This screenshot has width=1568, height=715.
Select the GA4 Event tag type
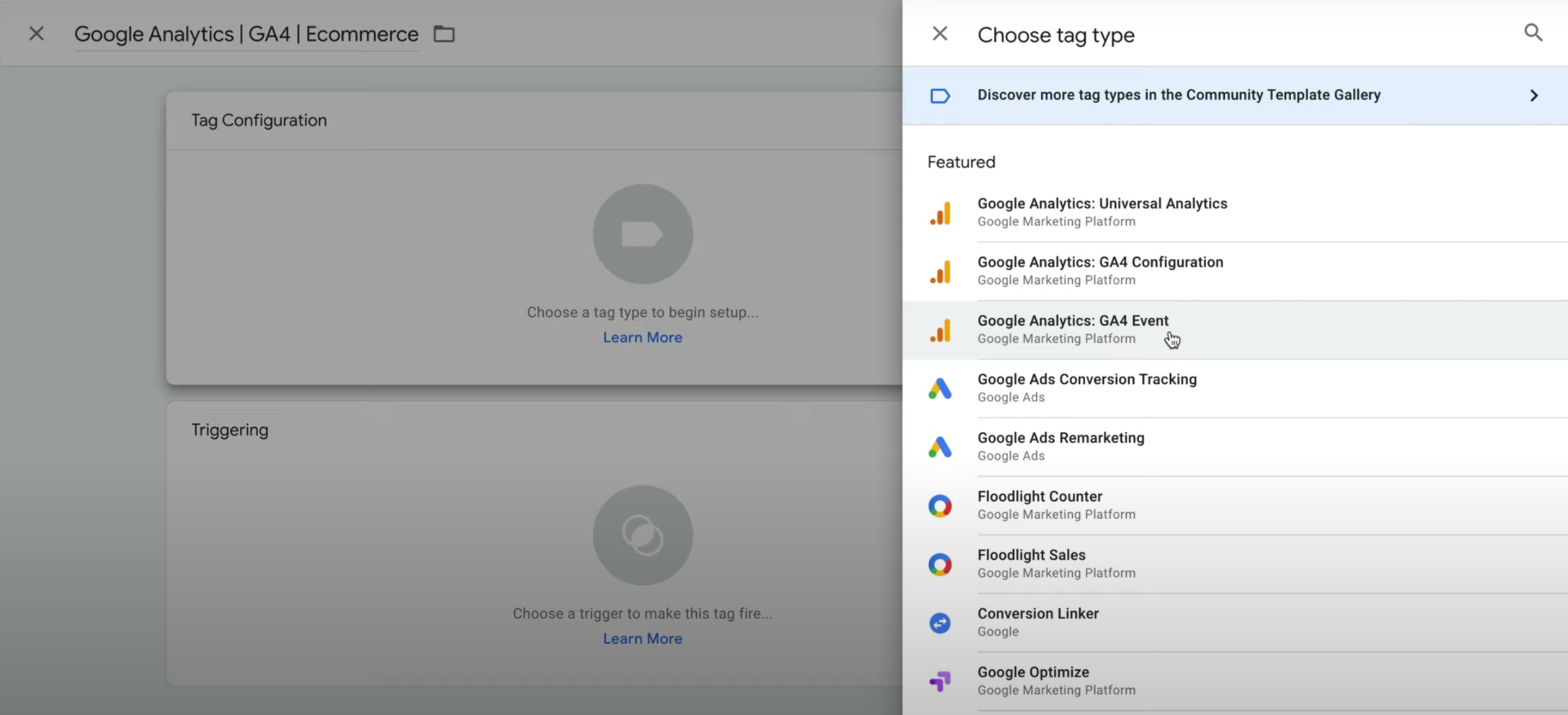tap(1073, 329)
